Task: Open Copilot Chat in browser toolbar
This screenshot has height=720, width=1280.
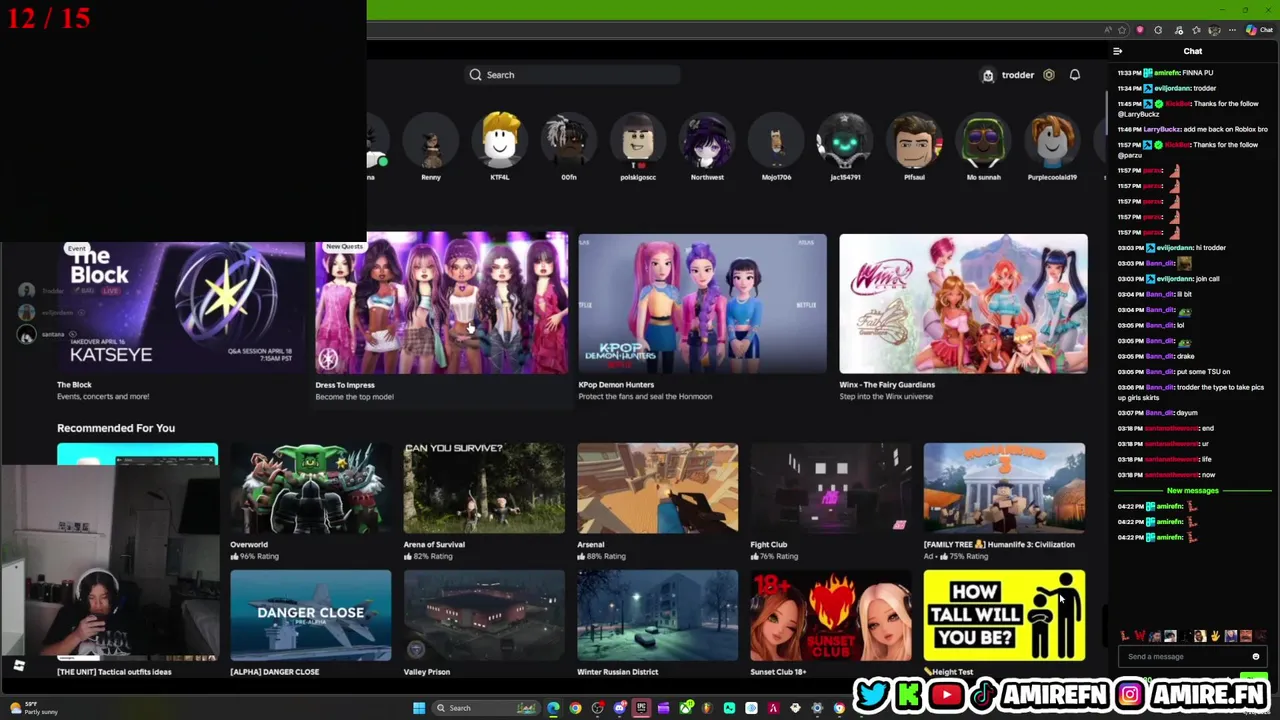Action: (1260, 30)
